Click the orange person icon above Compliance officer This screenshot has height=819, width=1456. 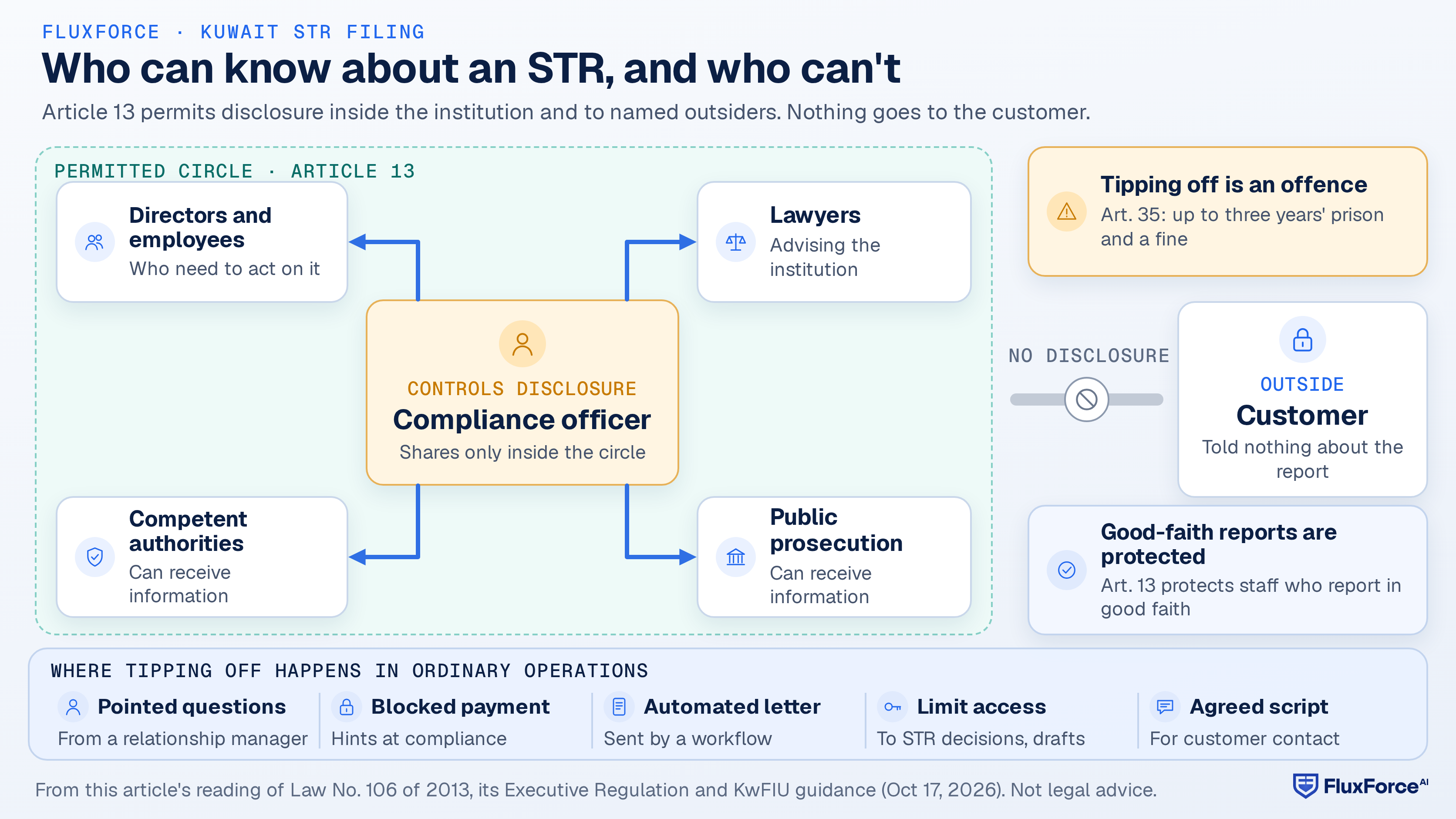coord(522,343)
